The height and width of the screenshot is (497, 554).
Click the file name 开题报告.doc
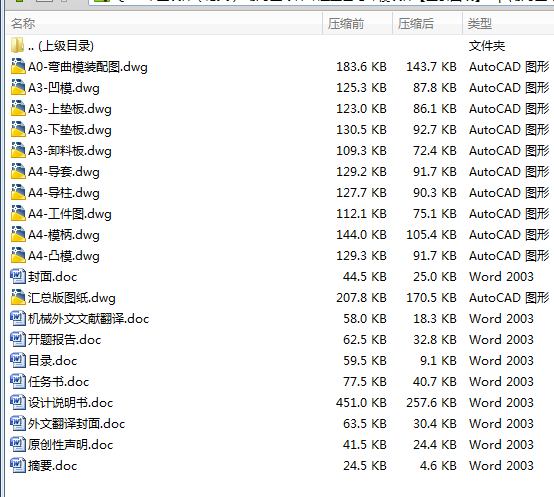[x=64, y=340]
